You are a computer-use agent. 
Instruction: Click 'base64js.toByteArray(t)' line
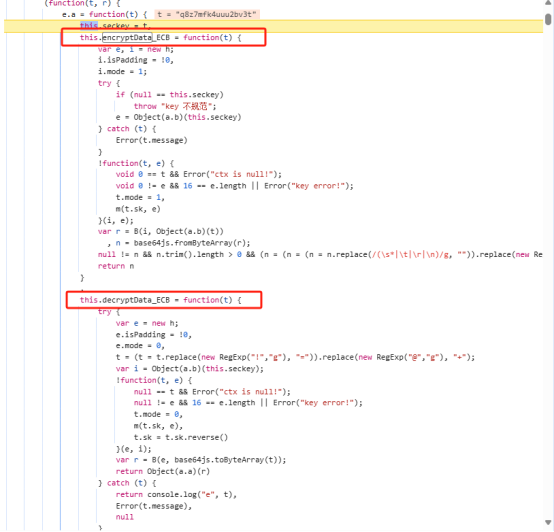[201, 460]
